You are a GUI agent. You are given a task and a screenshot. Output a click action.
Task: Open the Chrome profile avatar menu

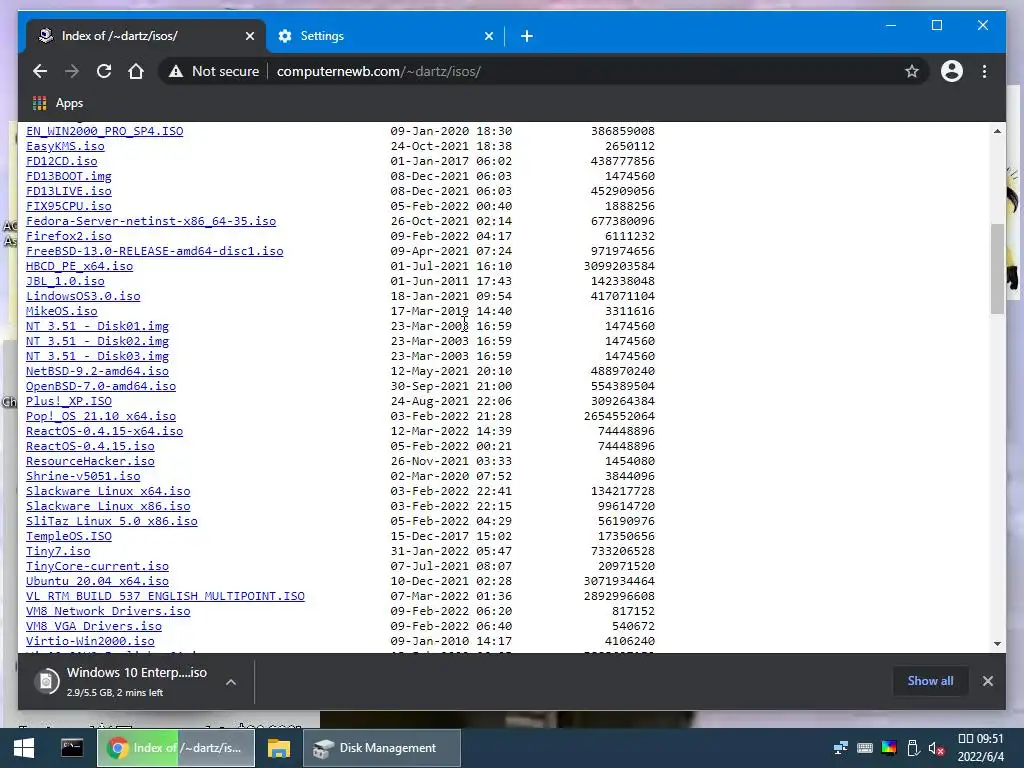click(952, 71)
